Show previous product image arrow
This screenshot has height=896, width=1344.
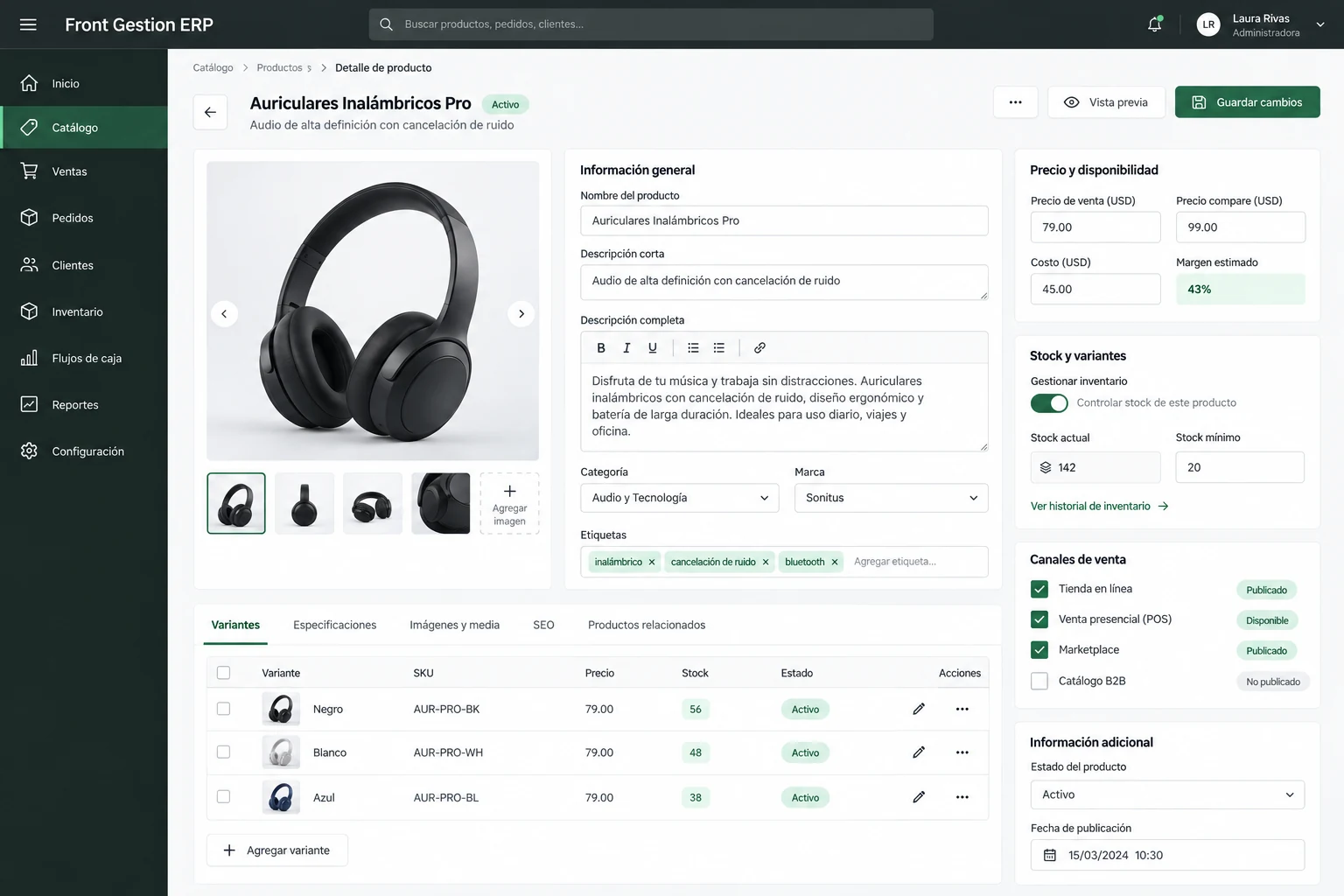point(224,313)
